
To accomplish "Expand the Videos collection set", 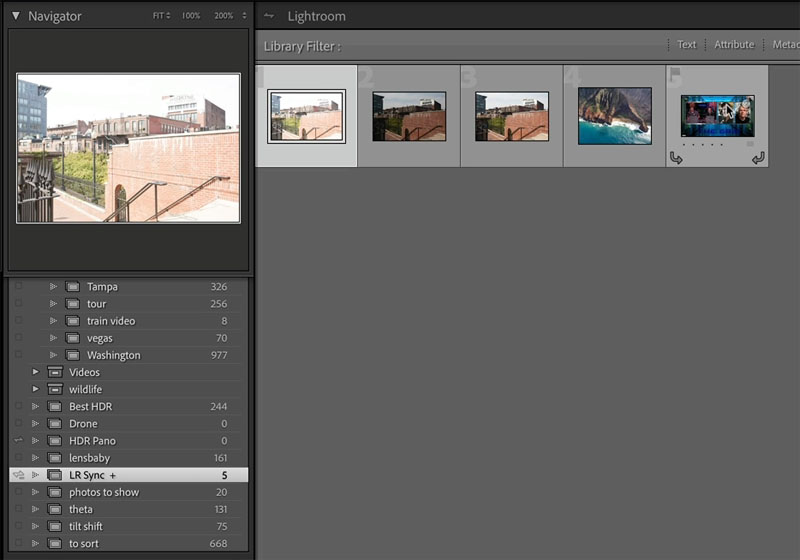I will pyautogui.click(x=35, y=372).
